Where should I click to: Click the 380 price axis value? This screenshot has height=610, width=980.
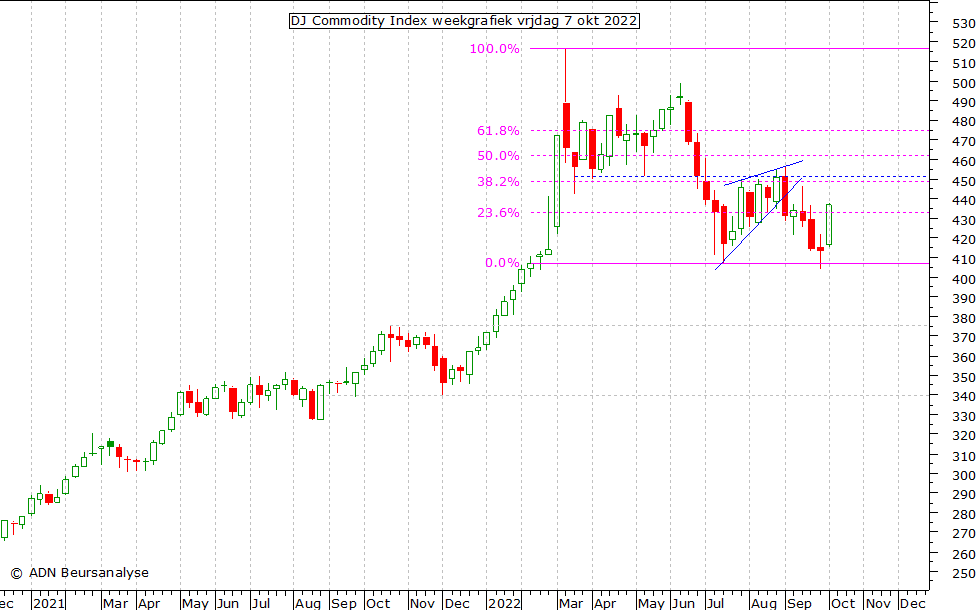pos(964,318)
